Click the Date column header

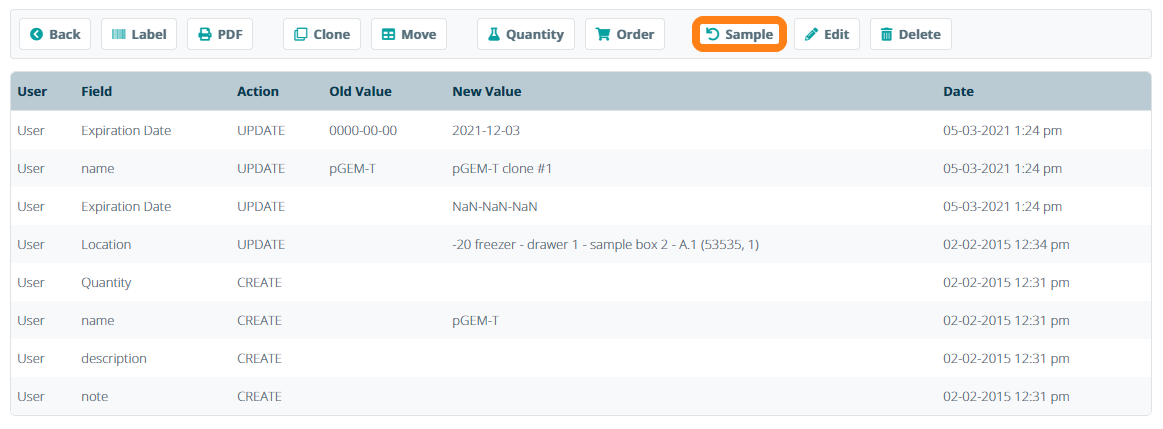coord(958,91)
